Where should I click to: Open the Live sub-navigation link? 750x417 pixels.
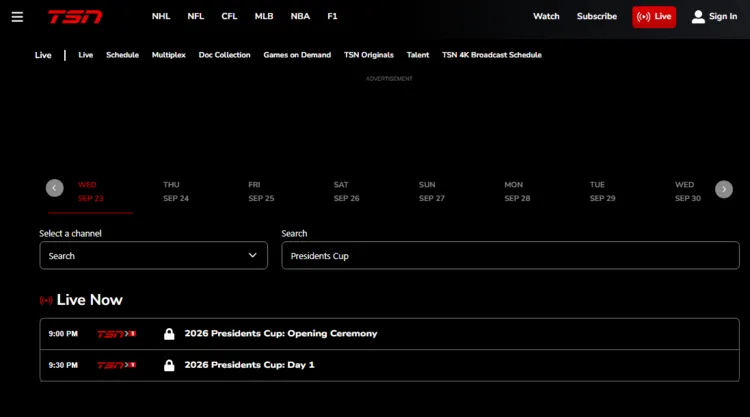click(x=86, y=55)
